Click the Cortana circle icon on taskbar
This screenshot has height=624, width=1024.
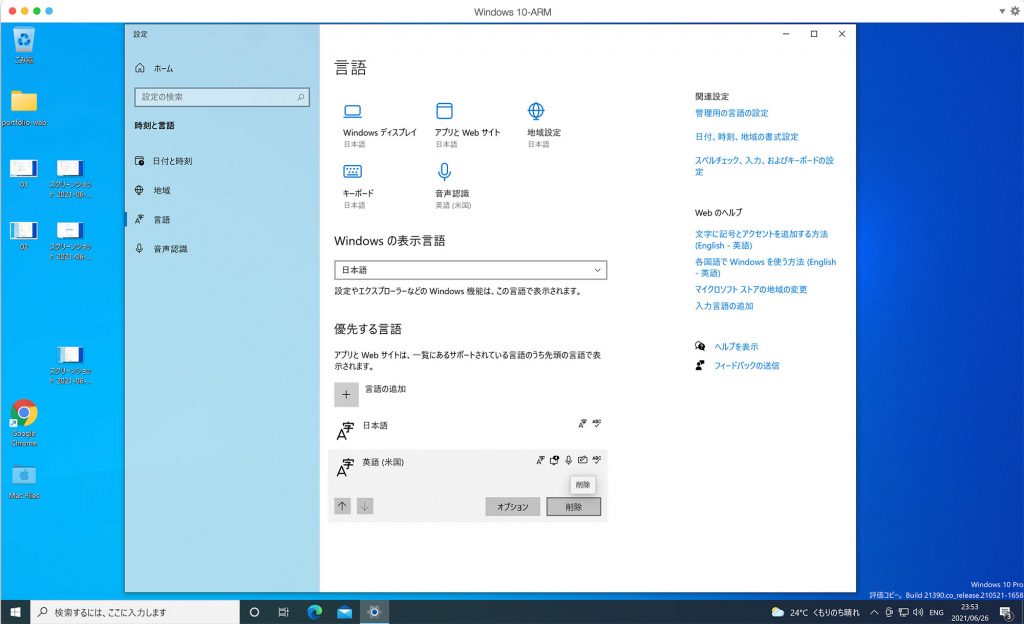[254, 612]
